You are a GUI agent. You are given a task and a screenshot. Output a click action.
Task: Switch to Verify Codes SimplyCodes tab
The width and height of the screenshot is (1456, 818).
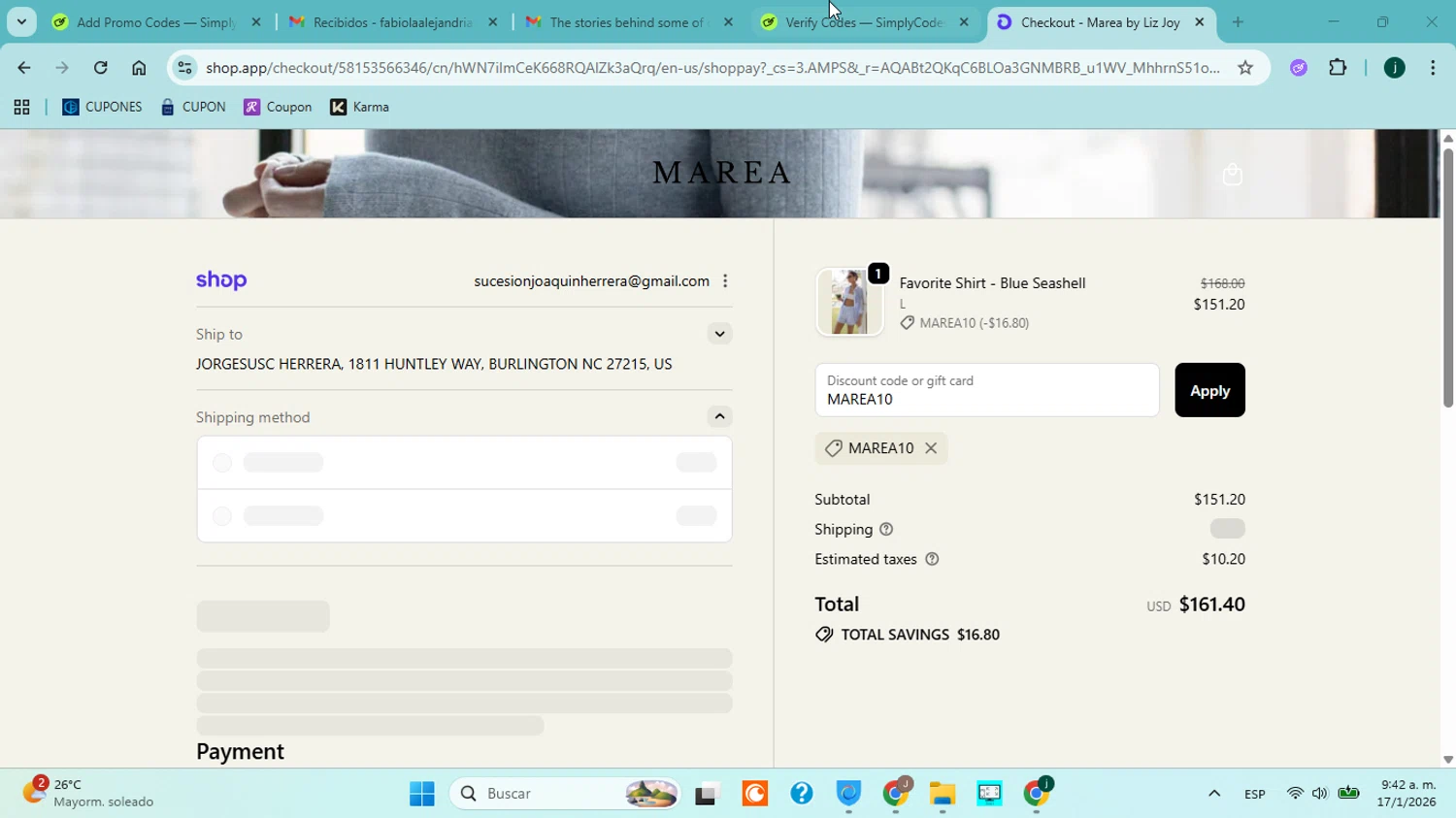tap(864, 22)
